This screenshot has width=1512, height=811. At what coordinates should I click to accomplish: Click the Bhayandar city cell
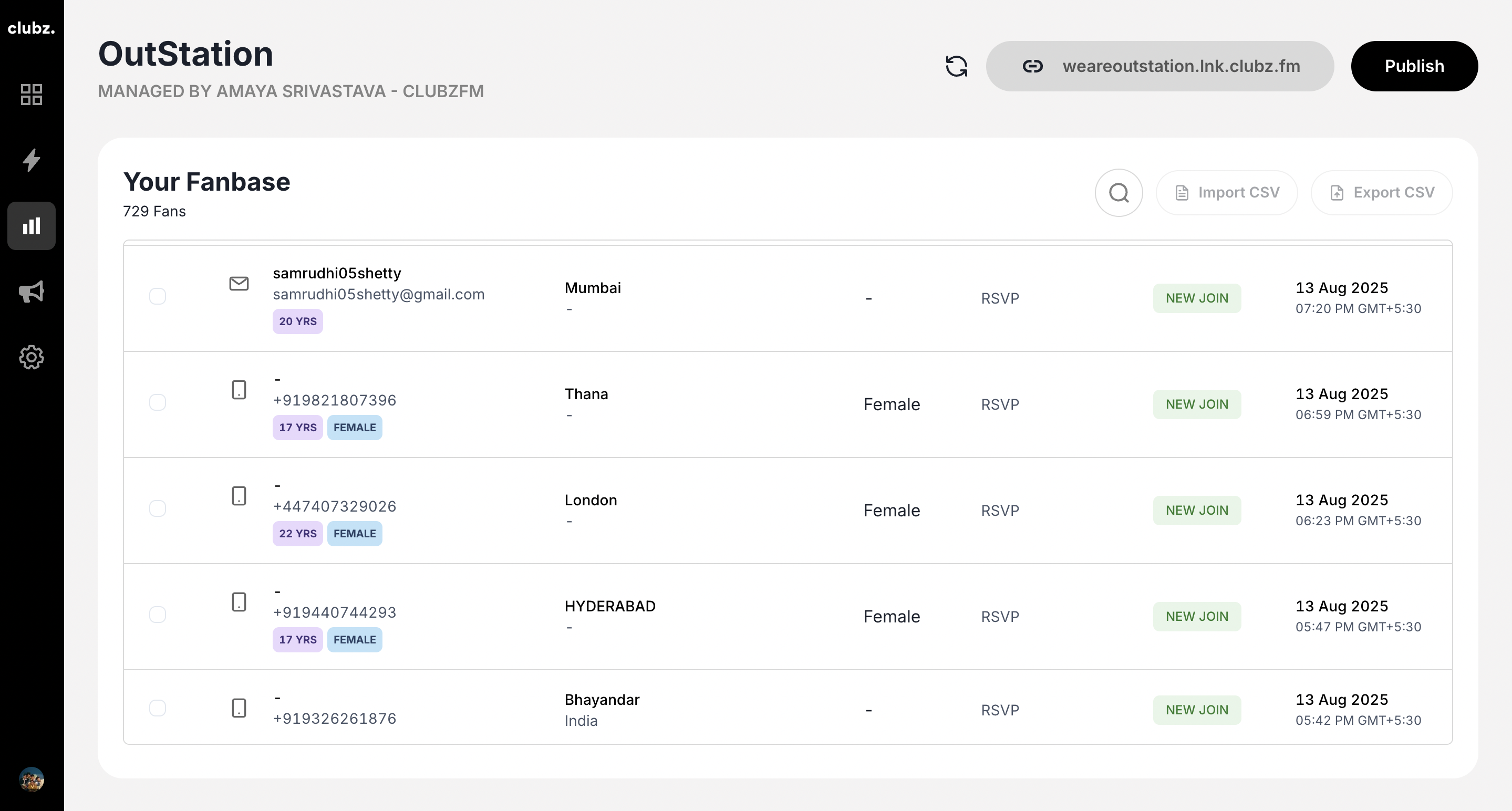click(x=602, y=700)
